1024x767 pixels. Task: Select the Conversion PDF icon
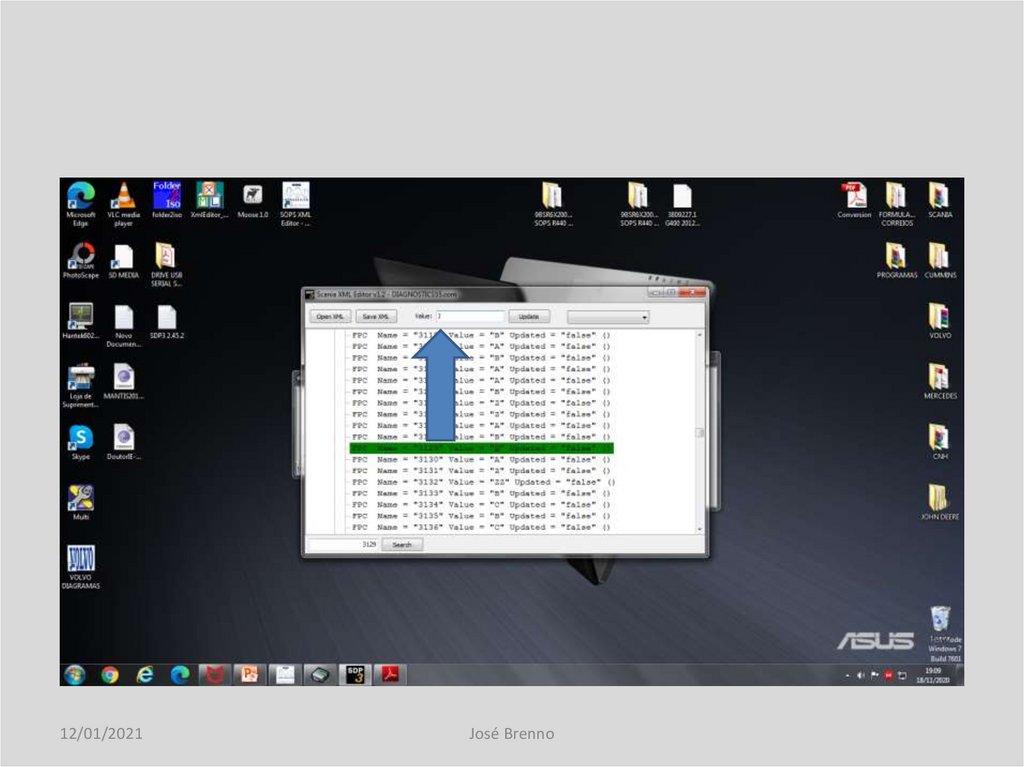854,199
